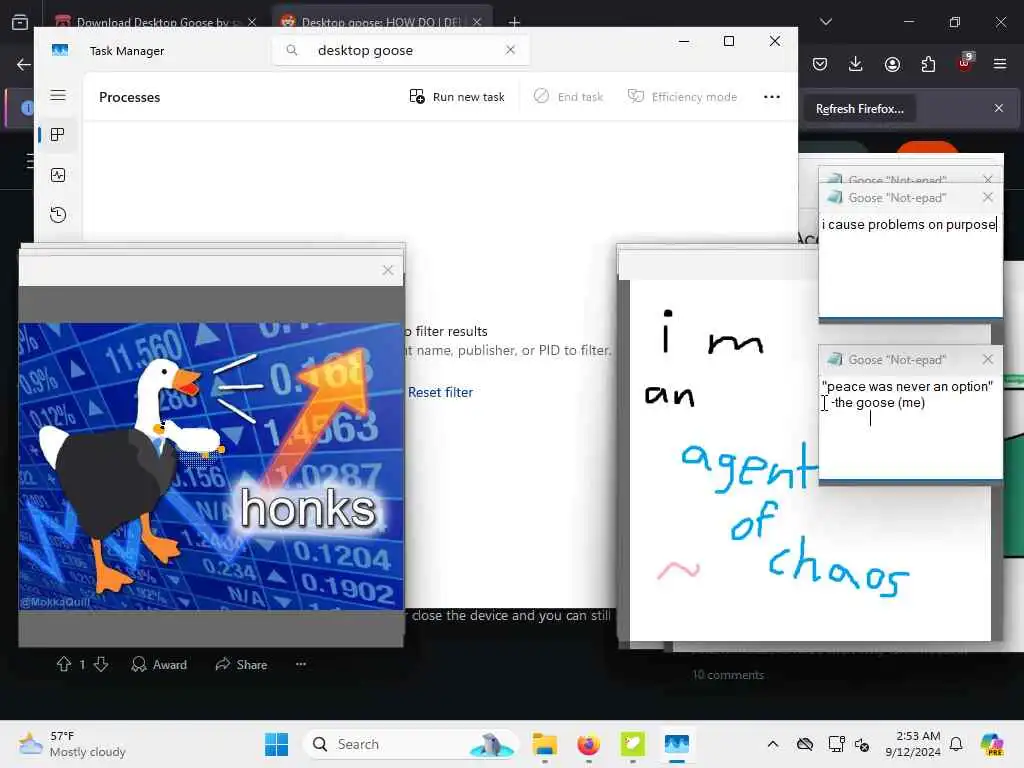Open the Performance page in Task Manager

tap(57, 174)
